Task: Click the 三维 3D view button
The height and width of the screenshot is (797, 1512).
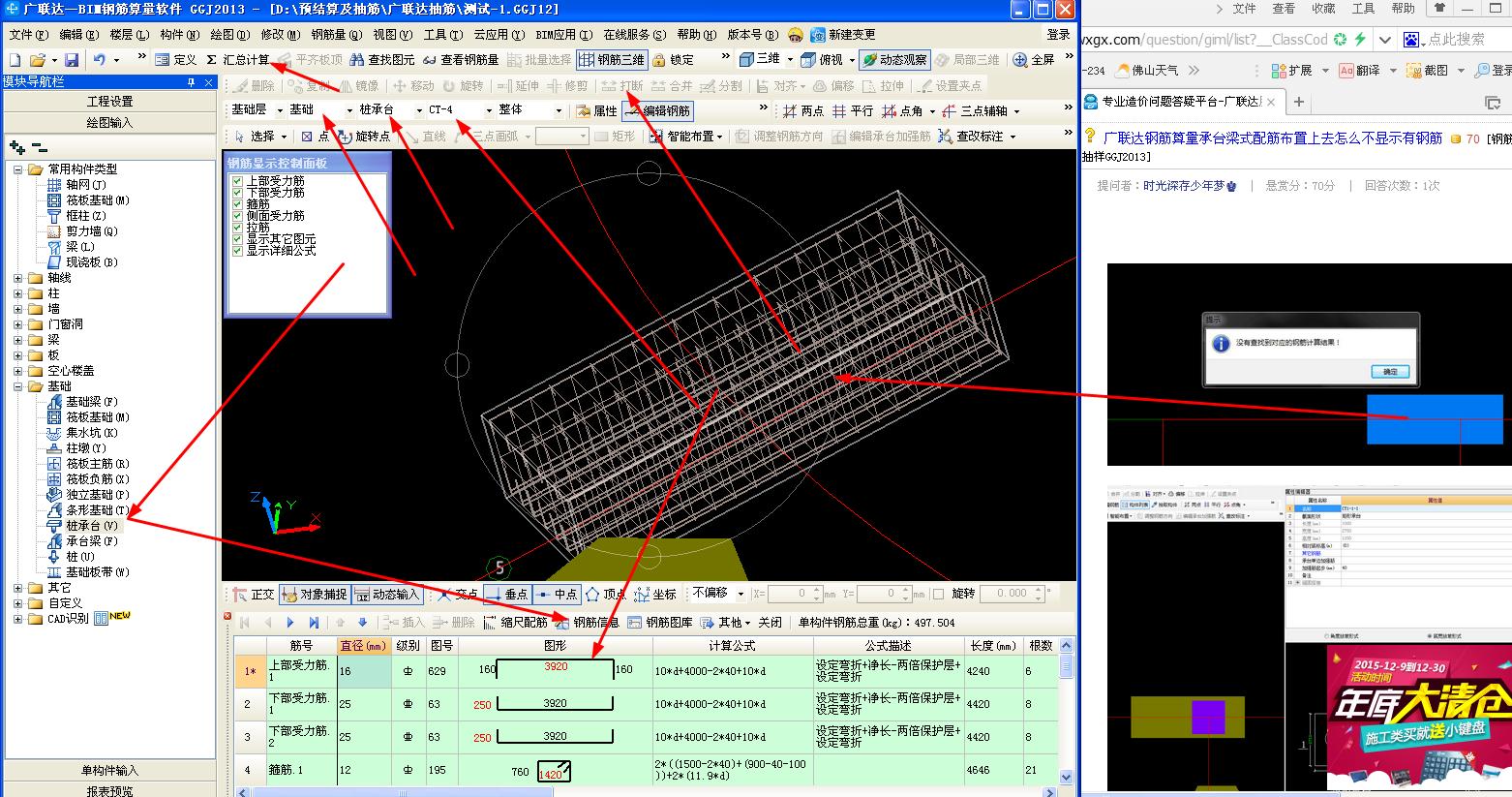Action: pos(760,59)
